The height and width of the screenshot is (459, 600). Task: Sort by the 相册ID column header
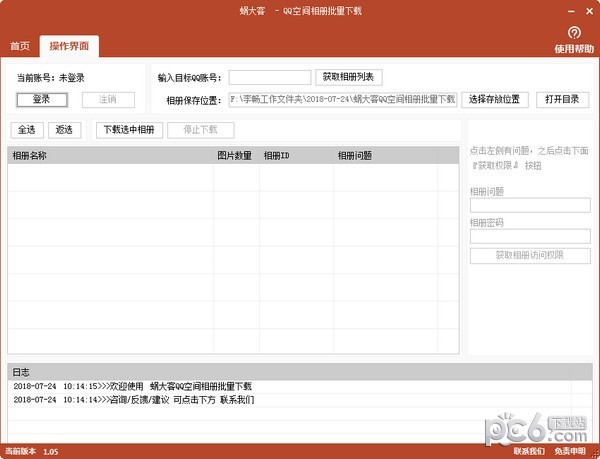coord(296,156)
